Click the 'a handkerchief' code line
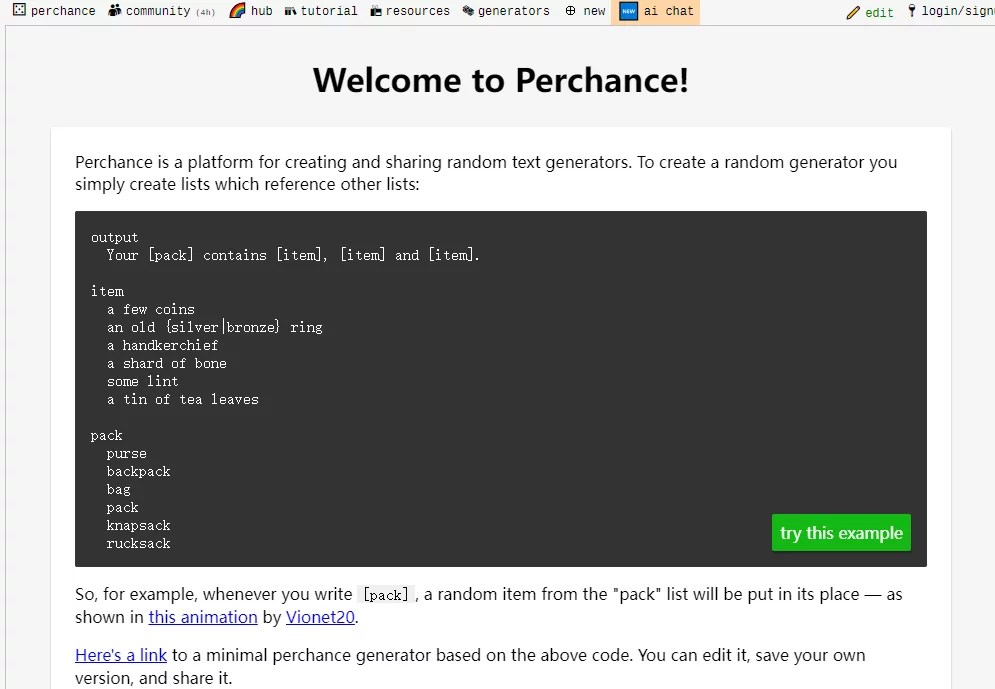The height and width of the screenshot is (689, 995). click(162, 345)
